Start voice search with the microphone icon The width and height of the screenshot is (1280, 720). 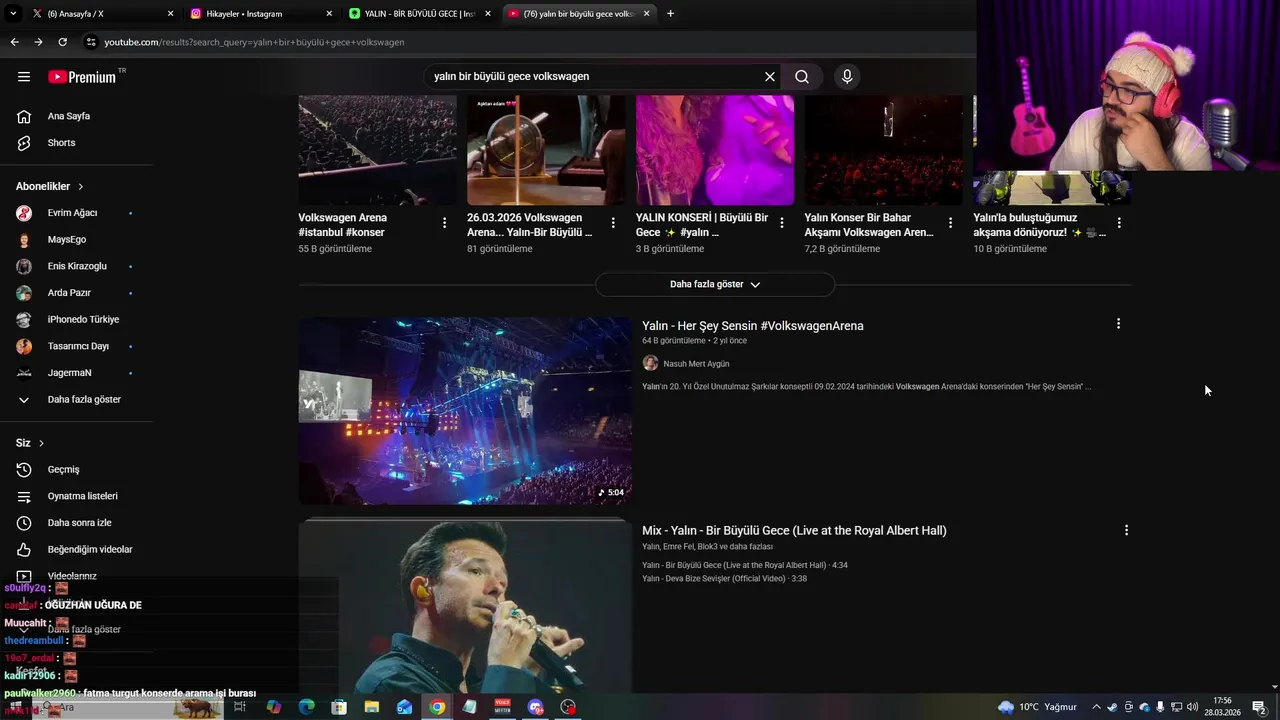tap(847, 77)
